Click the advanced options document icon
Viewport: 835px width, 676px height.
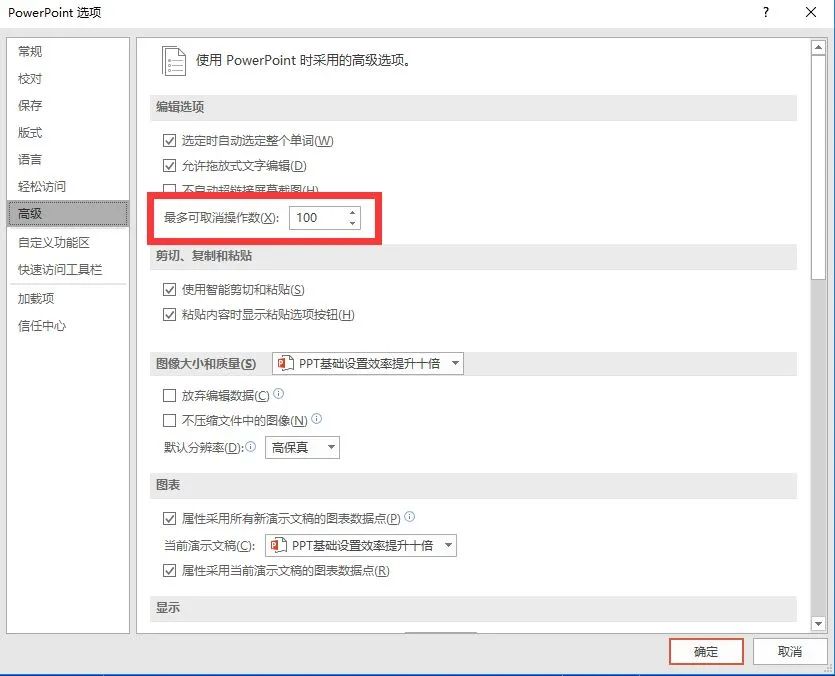174,61
